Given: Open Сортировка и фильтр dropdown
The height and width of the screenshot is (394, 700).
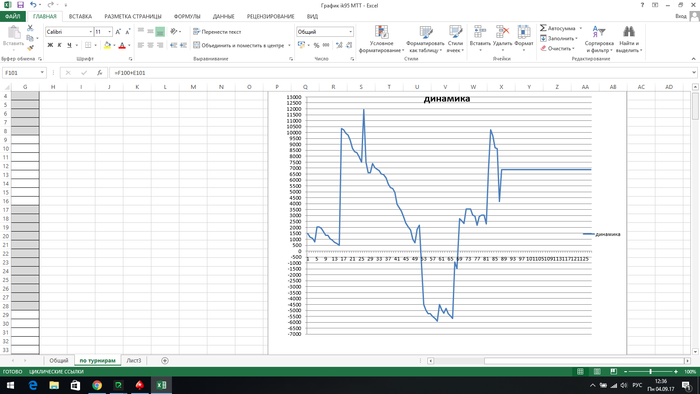Looking at the screenshot, I should (x=599, y=39).
